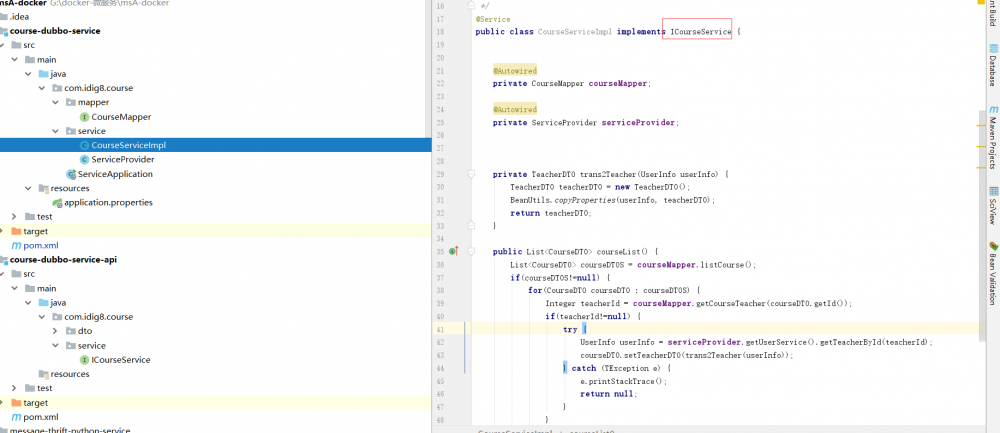This screenshot has height=433, width=1000.
Task: Select the ServiceProvider class icon
Action: (83, 160)
